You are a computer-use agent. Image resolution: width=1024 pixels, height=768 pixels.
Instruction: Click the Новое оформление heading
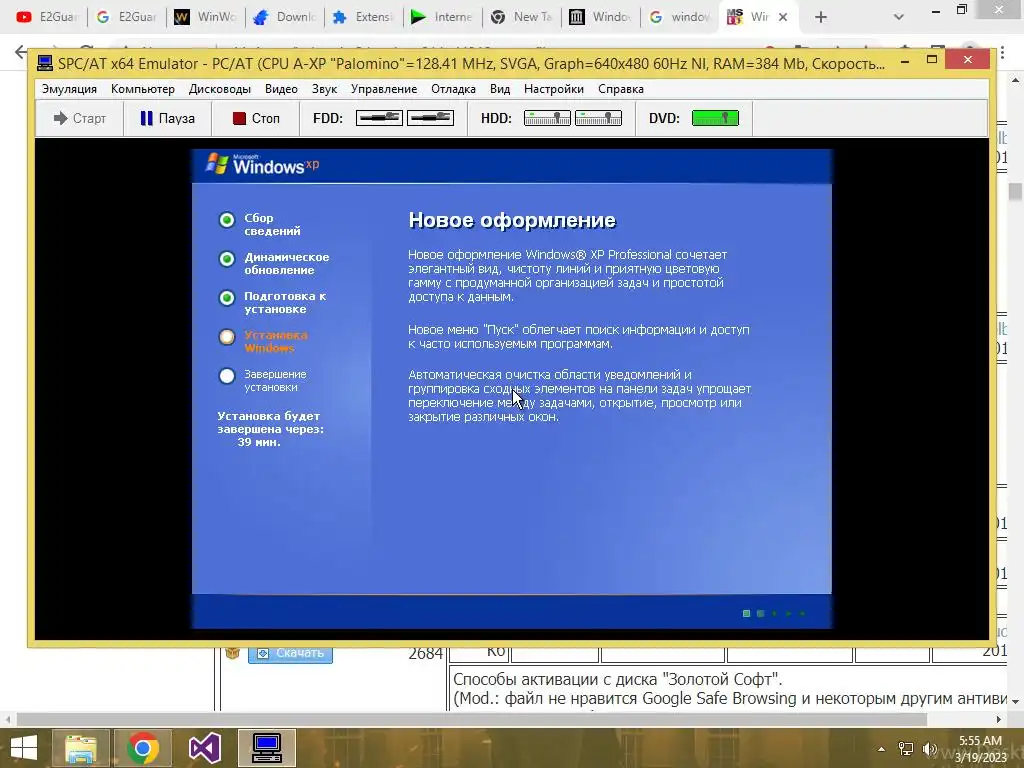pyautogui.click(x=512, y=220)
